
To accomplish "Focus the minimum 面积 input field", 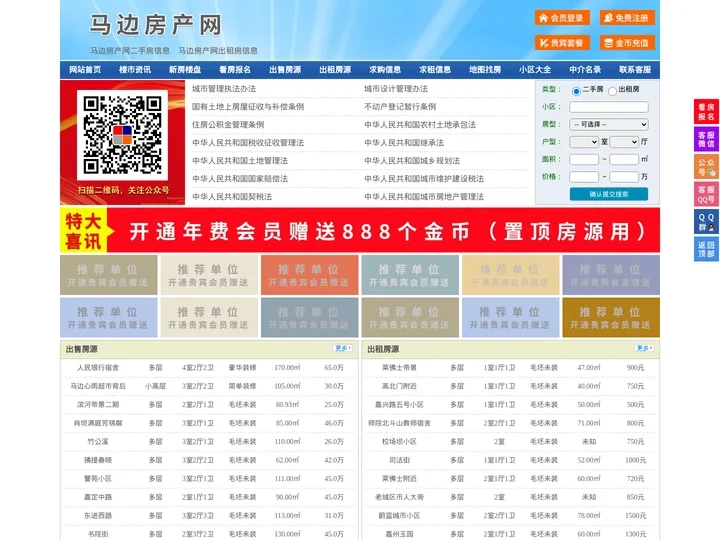I will click(584, 159).
